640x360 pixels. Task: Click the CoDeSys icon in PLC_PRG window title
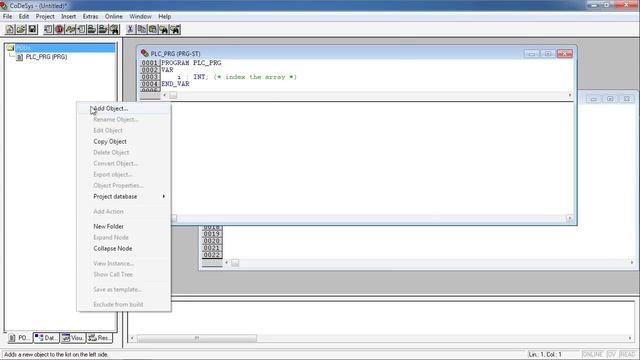tap(144, 53)
